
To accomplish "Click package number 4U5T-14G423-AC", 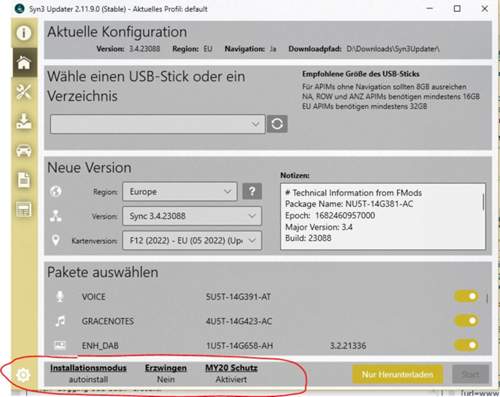I will click(239, 321).
